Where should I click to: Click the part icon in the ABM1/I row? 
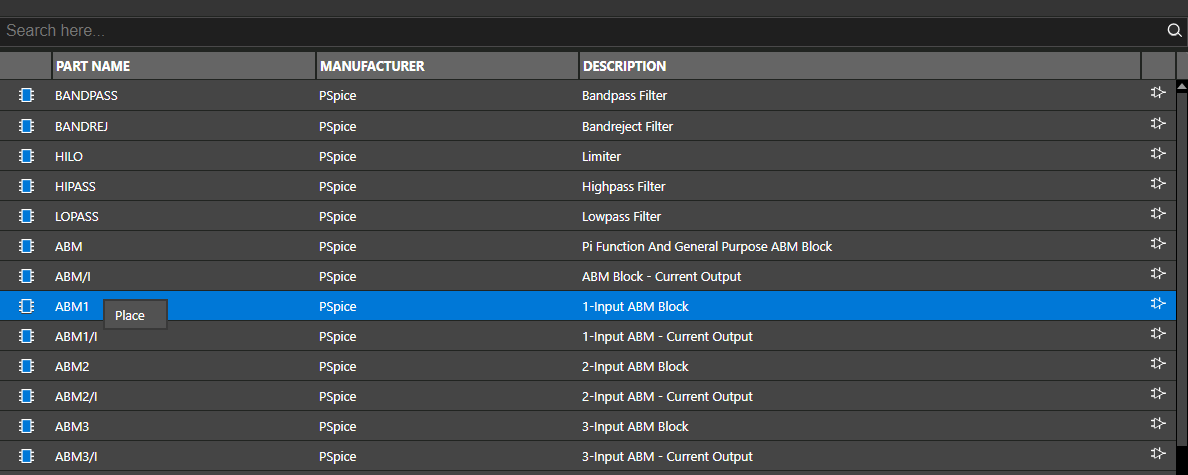point(27,336)
